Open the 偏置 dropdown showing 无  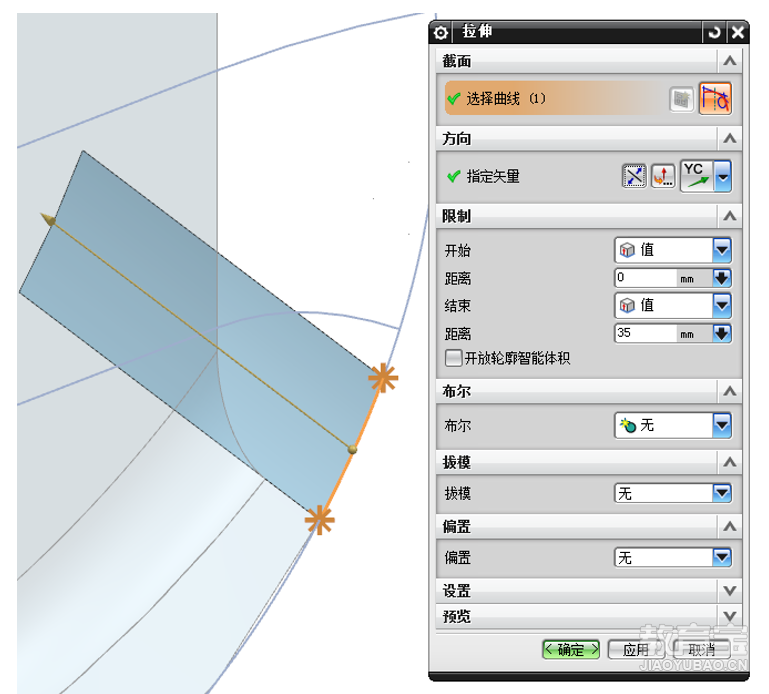coord(673,558)
